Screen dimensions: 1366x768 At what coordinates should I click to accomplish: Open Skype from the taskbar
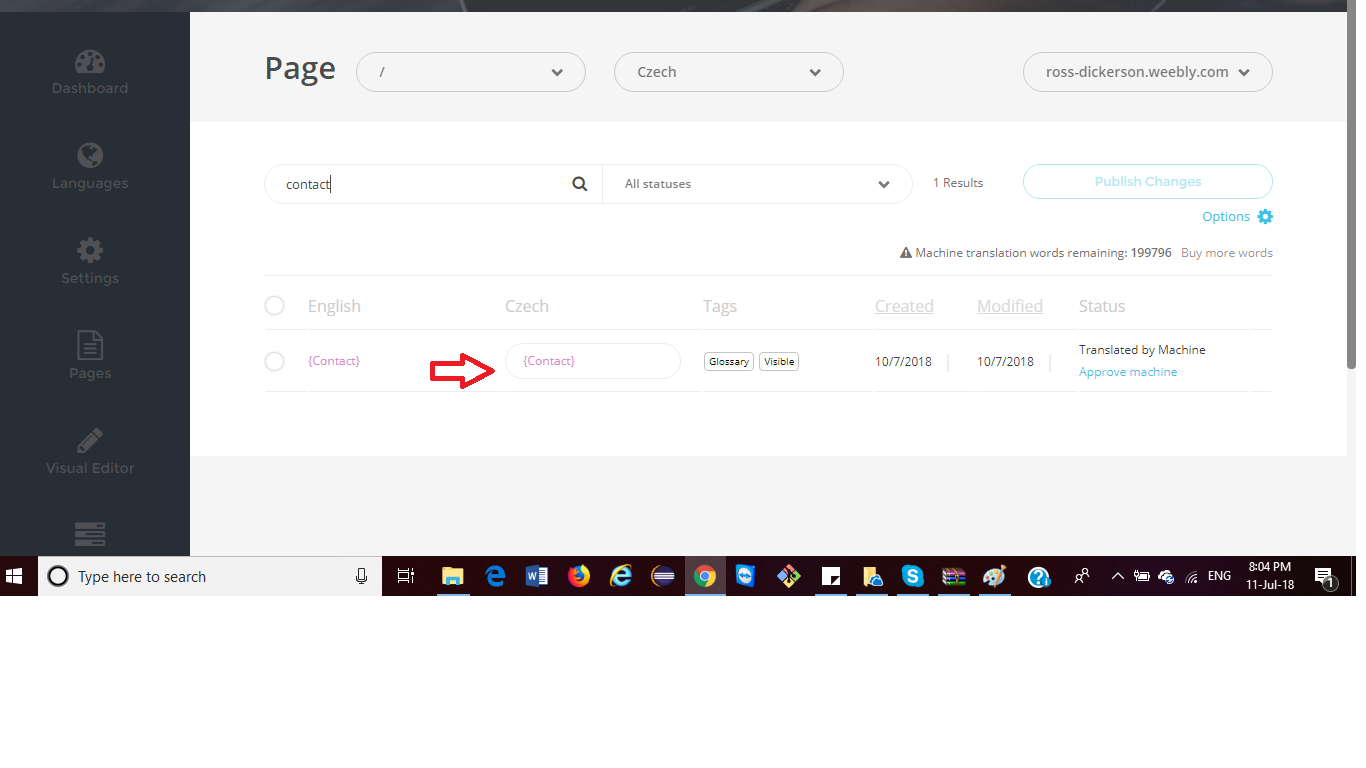[x=912, y=576]
